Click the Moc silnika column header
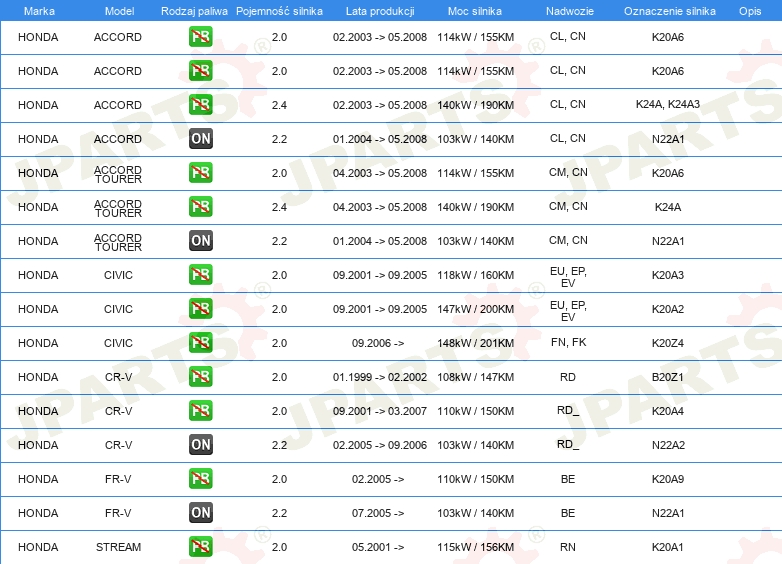The image size is (782, 564). (x=475, y=11)
